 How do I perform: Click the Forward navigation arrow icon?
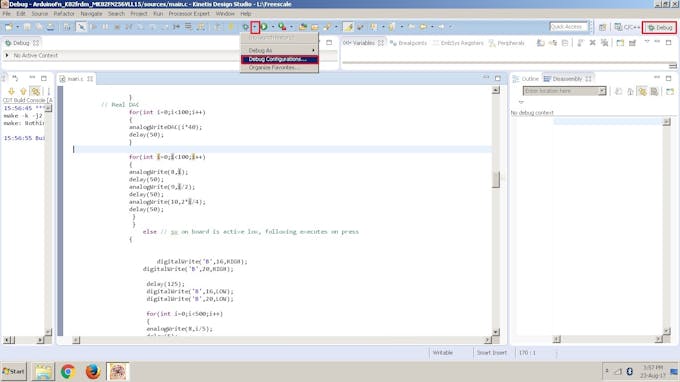pyautogui.click(x=441, y=27)
